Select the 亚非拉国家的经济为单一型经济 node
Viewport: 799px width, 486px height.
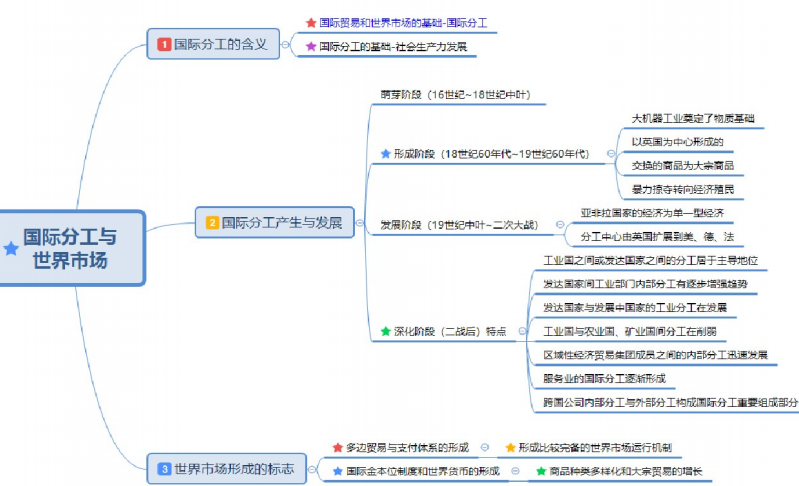click(x=652, y=213)
